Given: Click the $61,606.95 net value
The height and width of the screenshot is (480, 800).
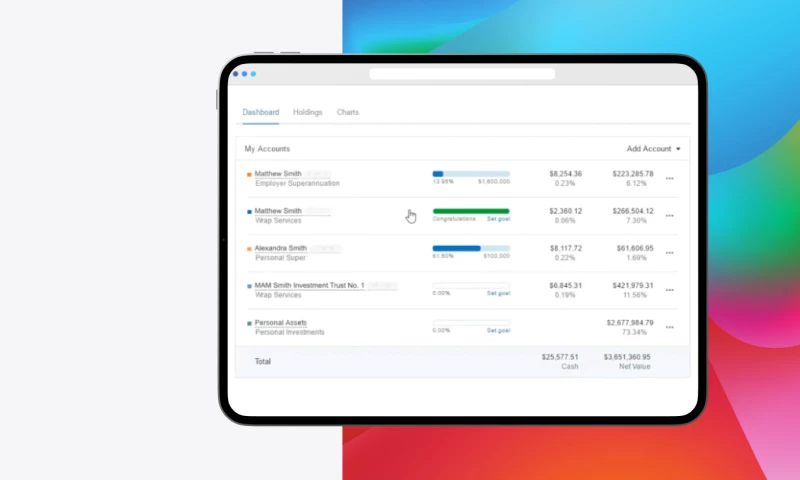Looking at the screenshot, I should (x=635, y=248).
